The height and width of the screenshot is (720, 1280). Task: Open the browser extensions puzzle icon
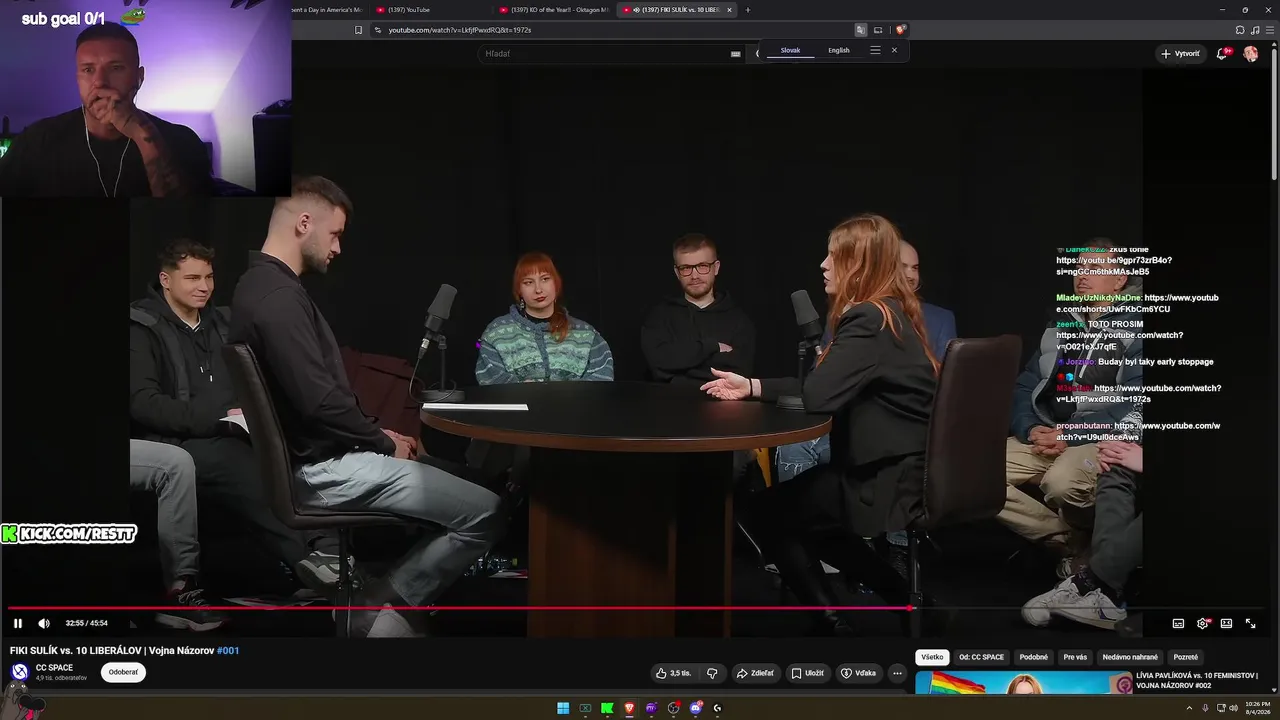(1240, 30)
